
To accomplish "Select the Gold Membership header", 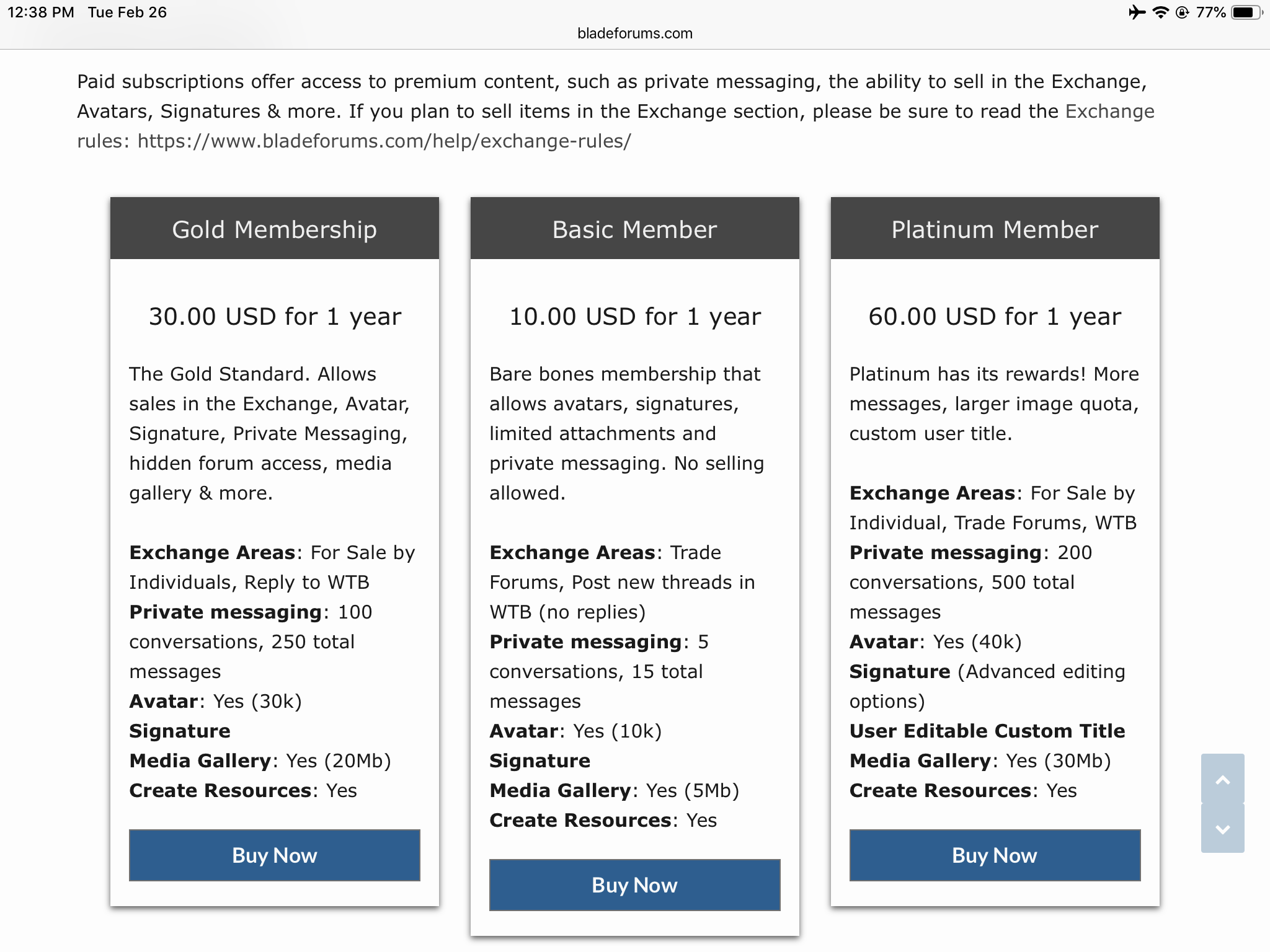I will (274, 229).
